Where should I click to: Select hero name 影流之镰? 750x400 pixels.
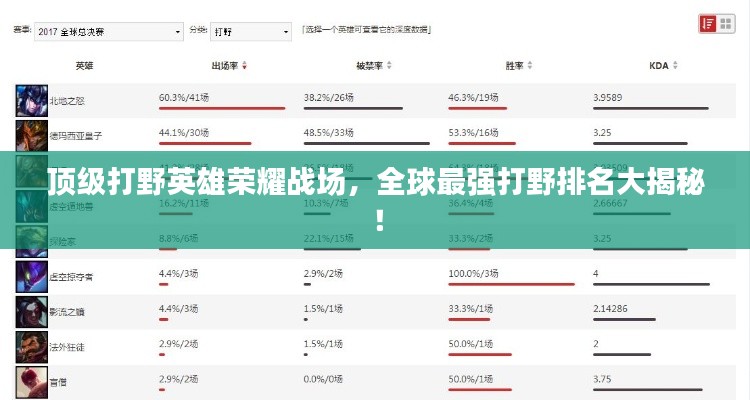[x=67, y=312]
